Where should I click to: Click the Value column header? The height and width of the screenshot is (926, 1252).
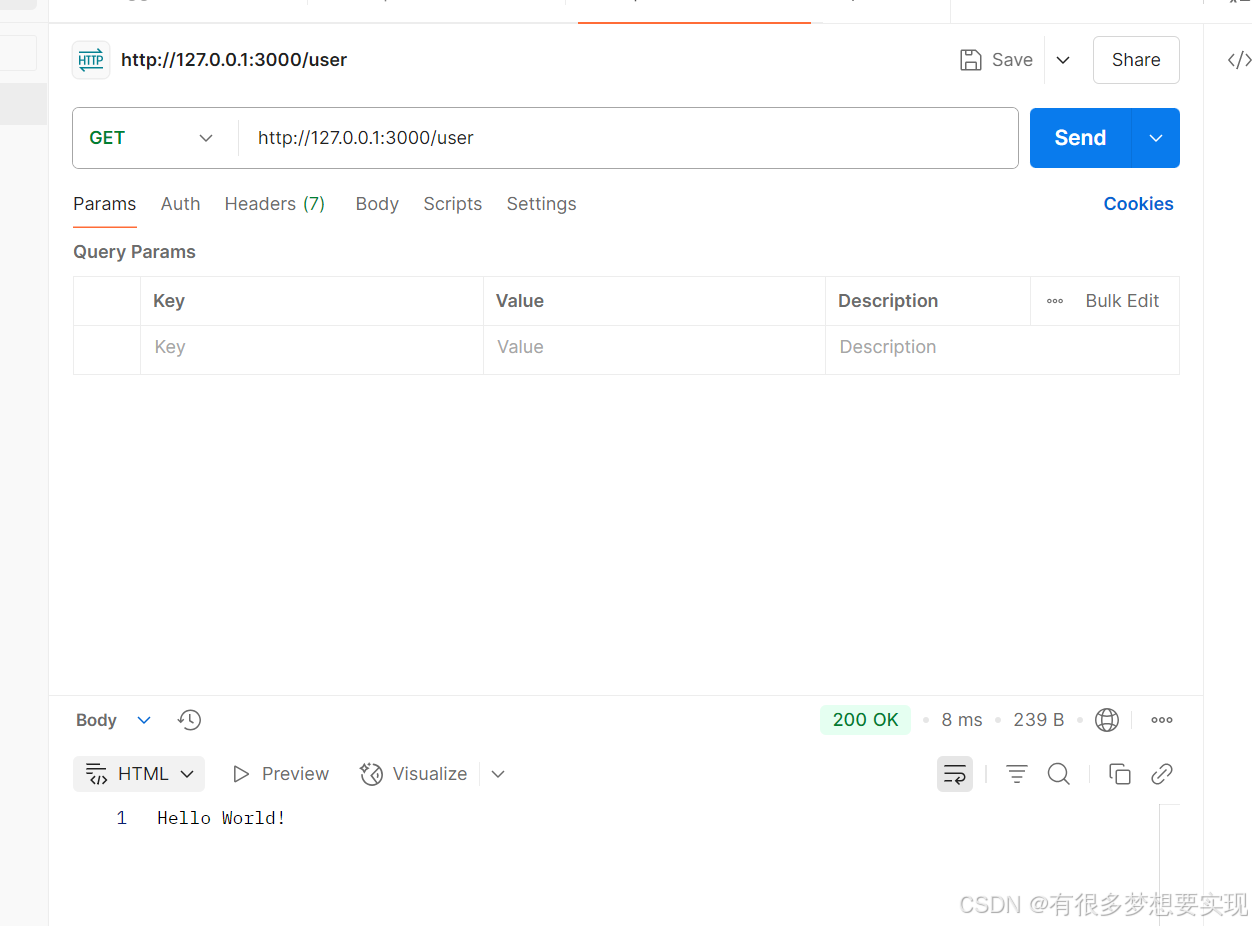[520, 301]
